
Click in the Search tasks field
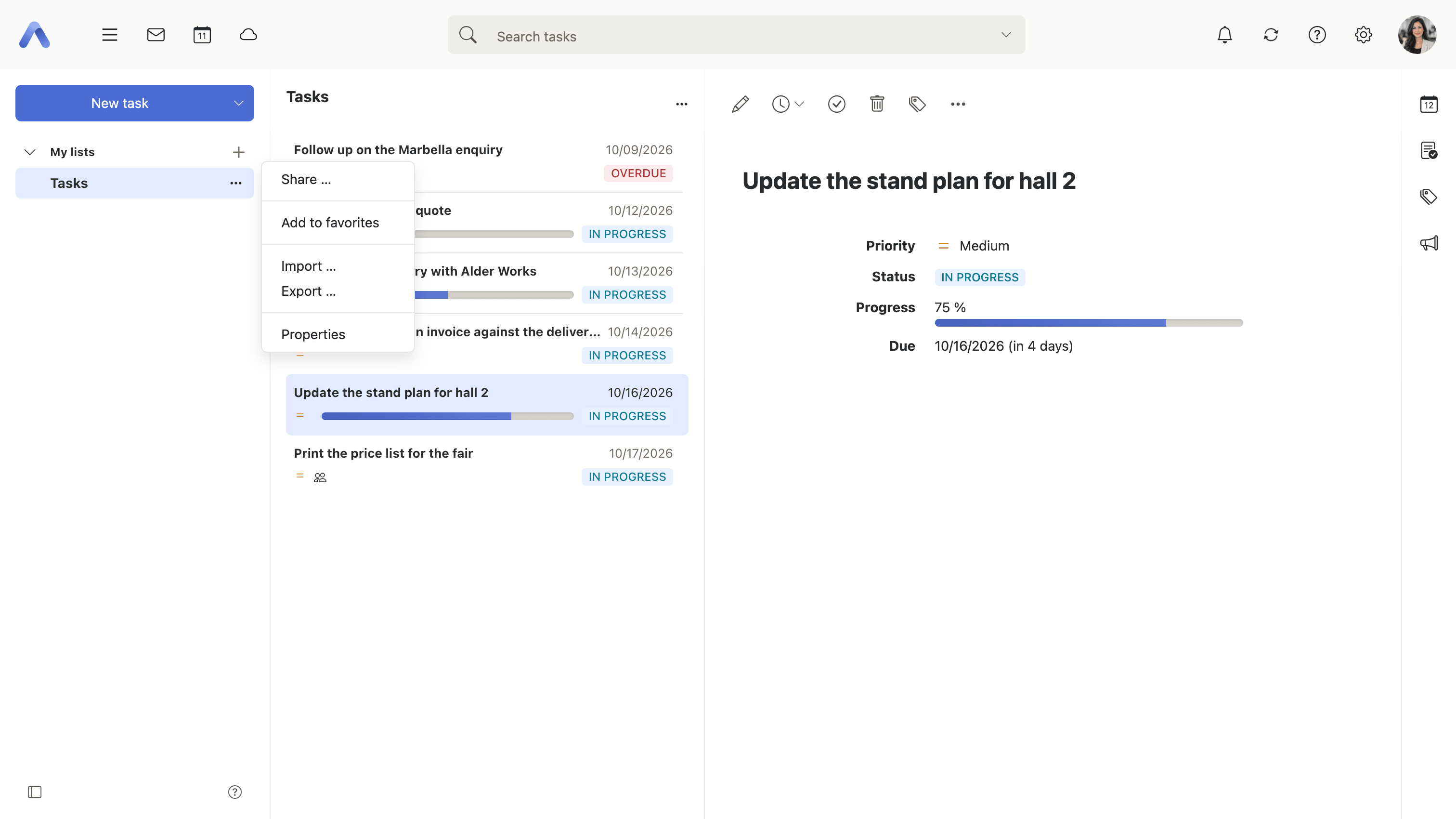[x=737, y=35]
